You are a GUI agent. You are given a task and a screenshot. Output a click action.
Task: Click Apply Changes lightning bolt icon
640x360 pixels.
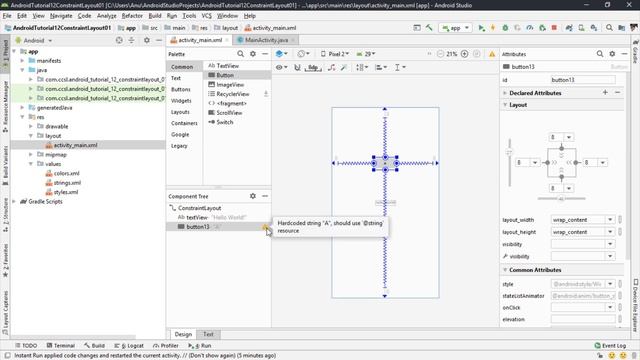pyautogui.click(x=493, y=28)
